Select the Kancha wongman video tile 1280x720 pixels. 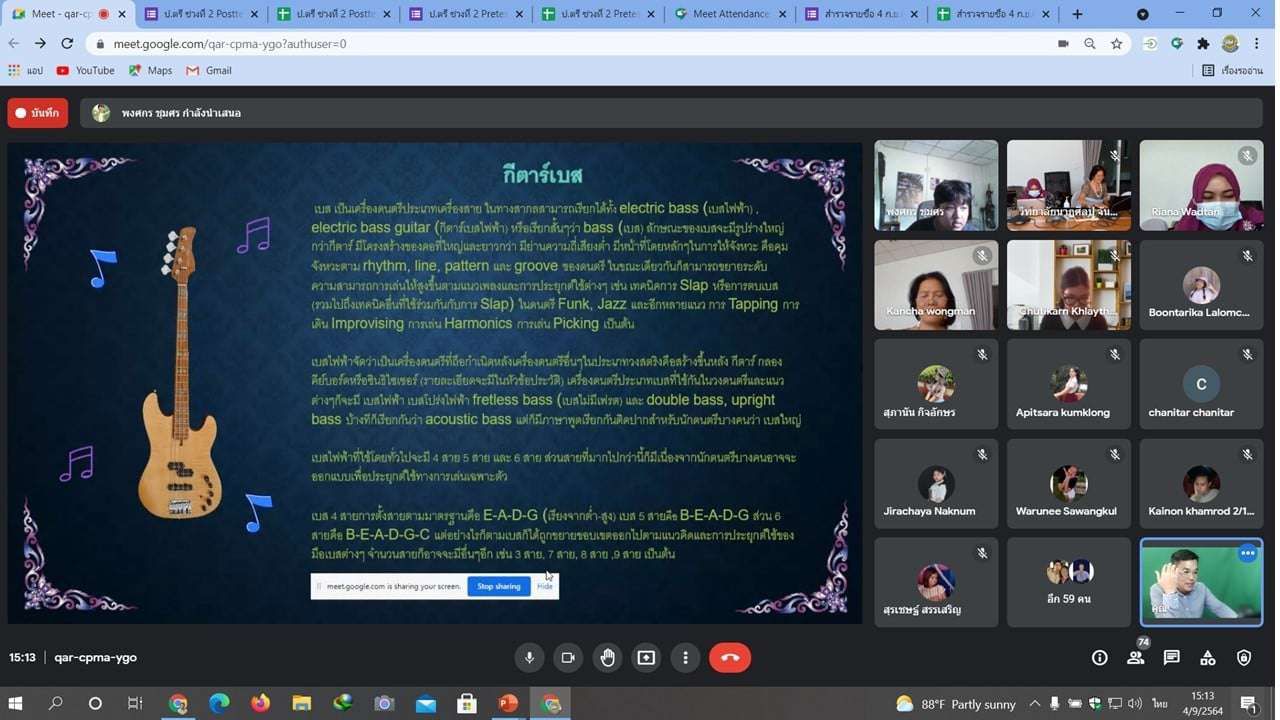(x=935, y=285)
